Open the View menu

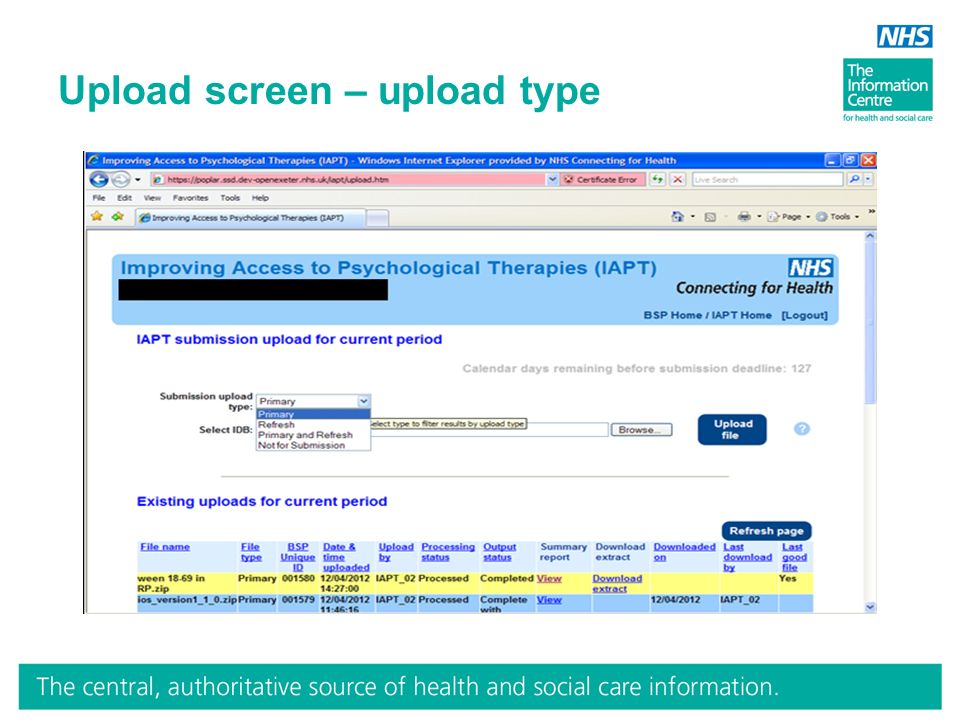[x=152, y=198]
